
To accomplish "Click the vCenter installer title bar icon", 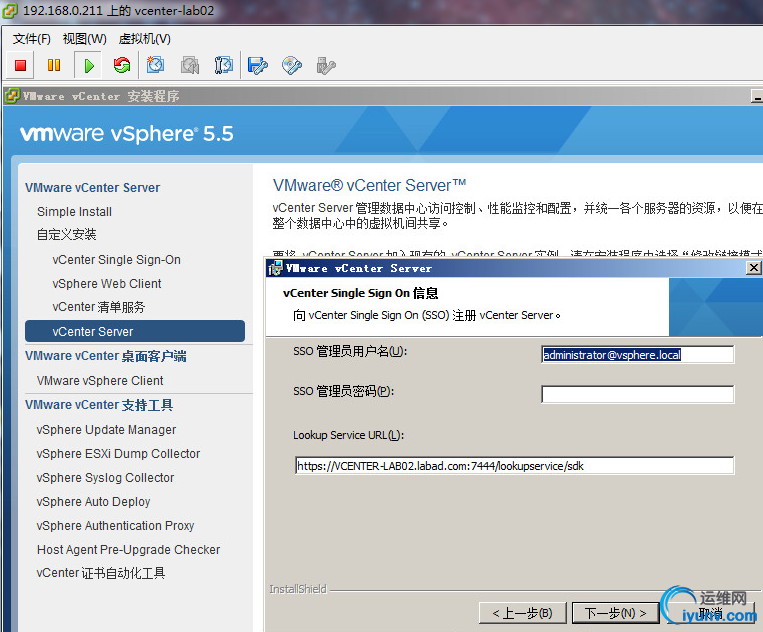I will pos(12,96).
